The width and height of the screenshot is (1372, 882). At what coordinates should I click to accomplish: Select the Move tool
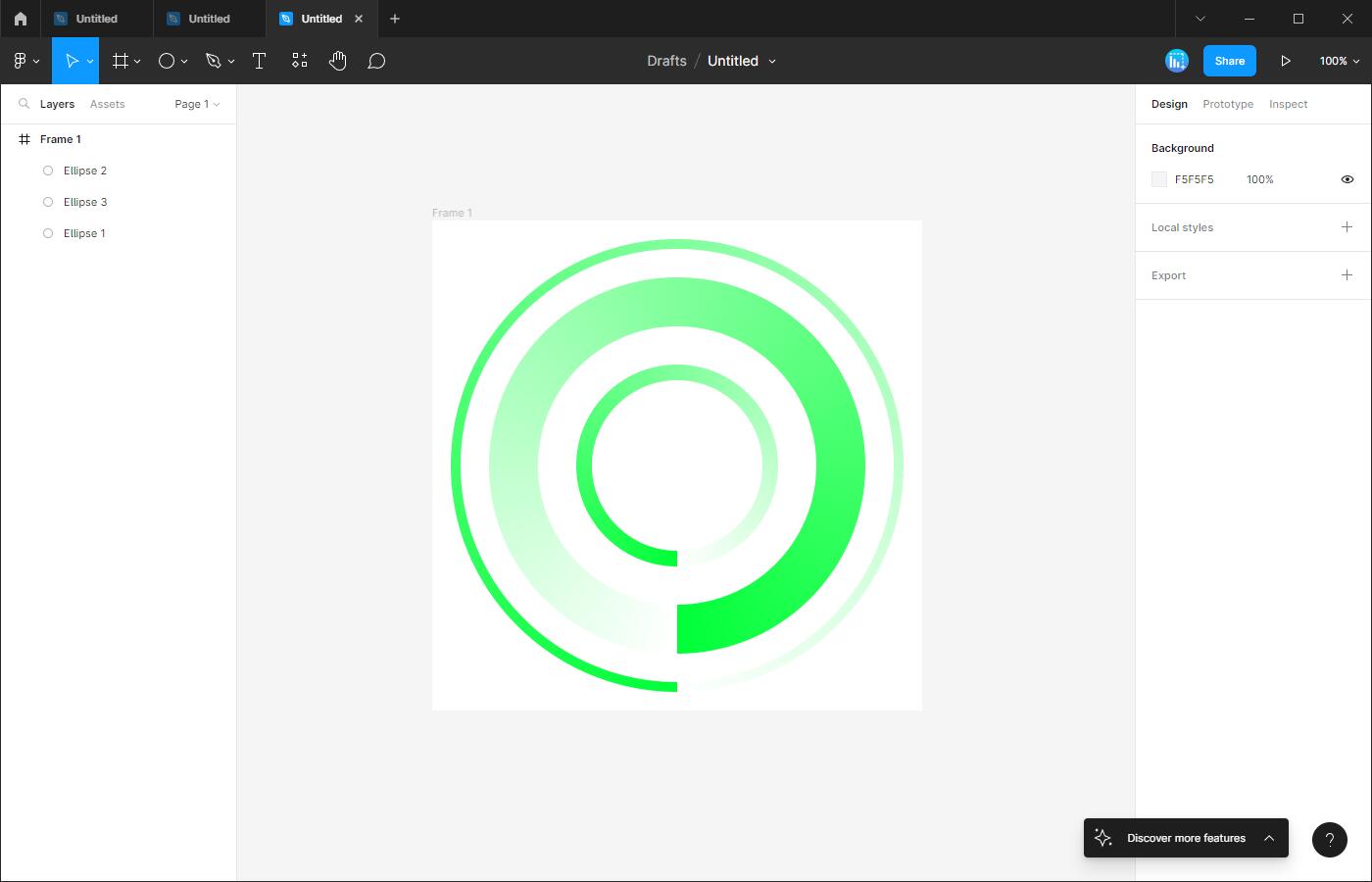(71, 61)
